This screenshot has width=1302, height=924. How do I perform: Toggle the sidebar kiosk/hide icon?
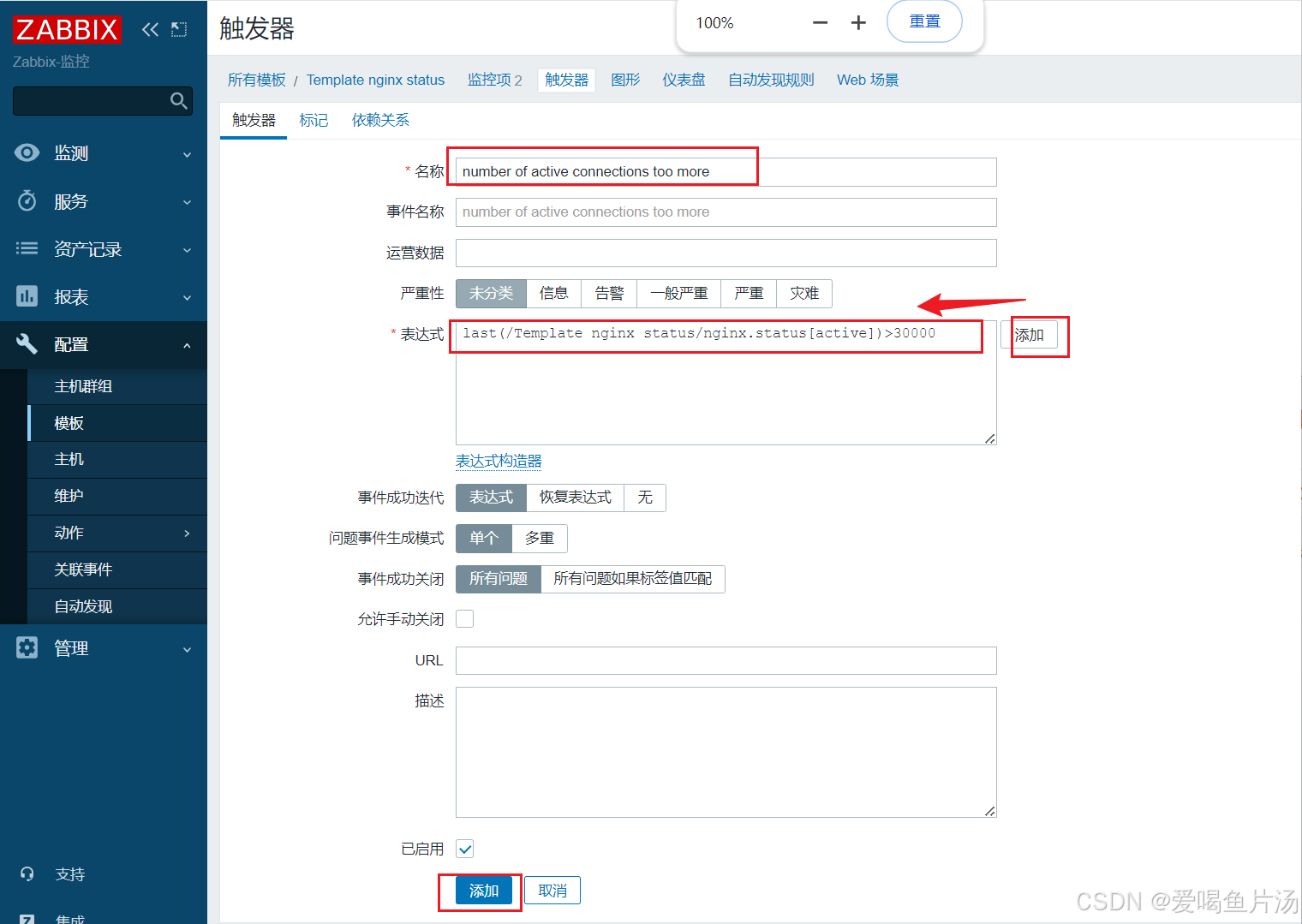coord(179,30)
